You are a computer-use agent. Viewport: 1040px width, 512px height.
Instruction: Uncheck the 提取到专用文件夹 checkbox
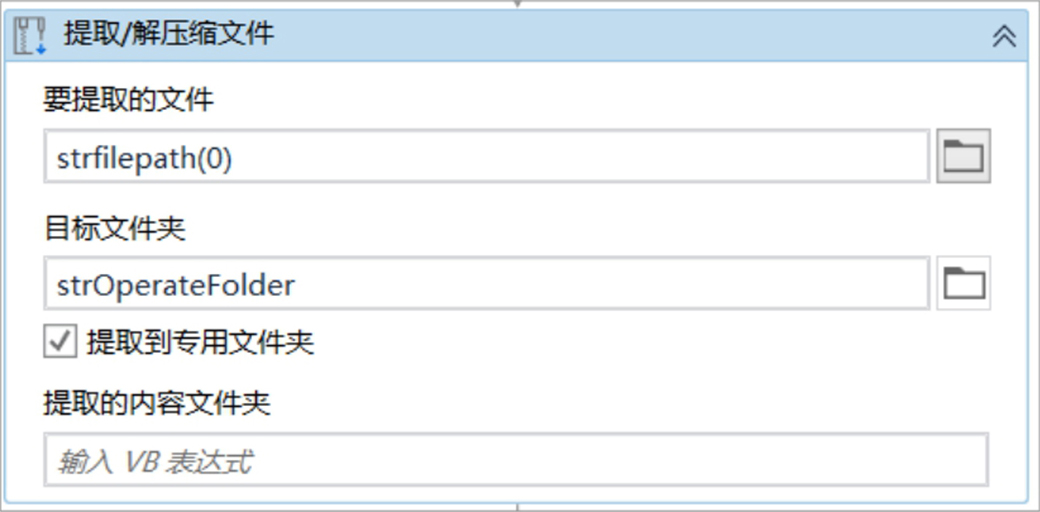tap(60, 342)
